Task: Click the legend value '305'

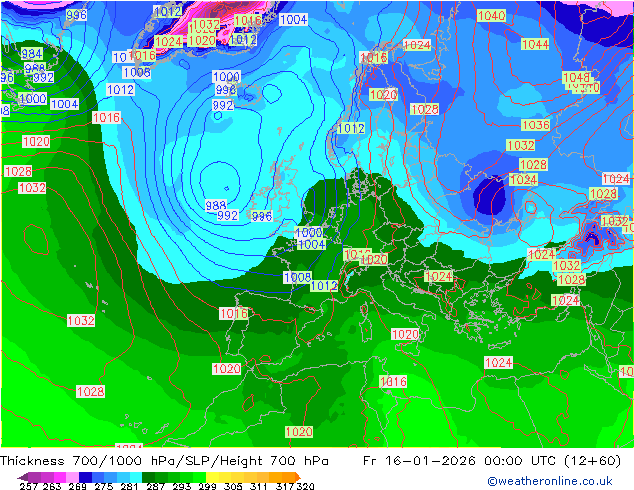Action: 233,486
